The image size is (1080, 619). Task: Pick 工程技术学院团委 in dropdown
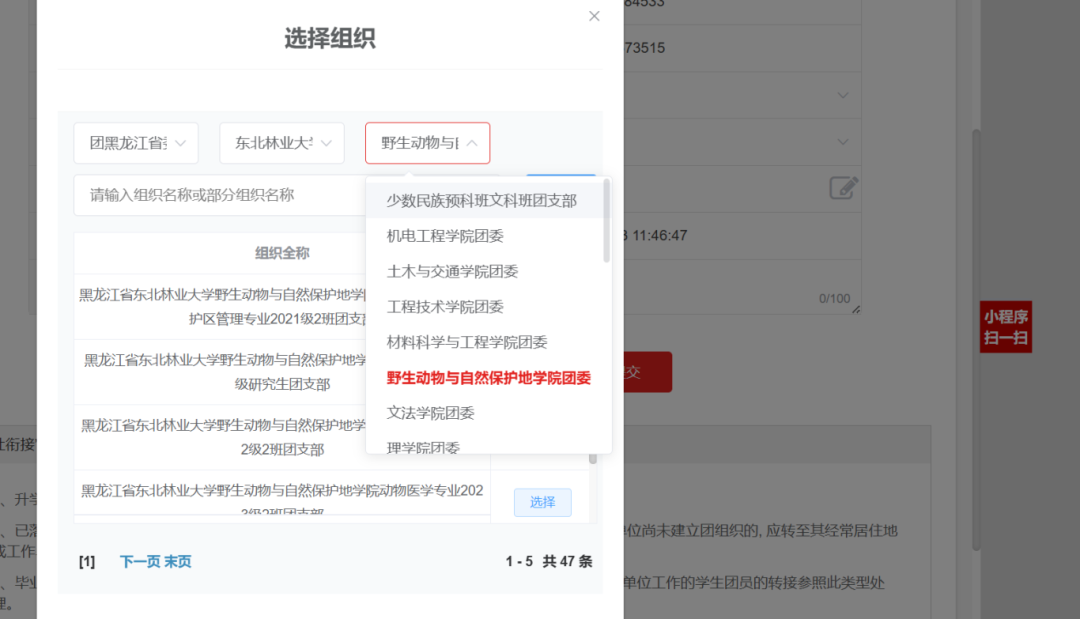click(x=445, y=306)
